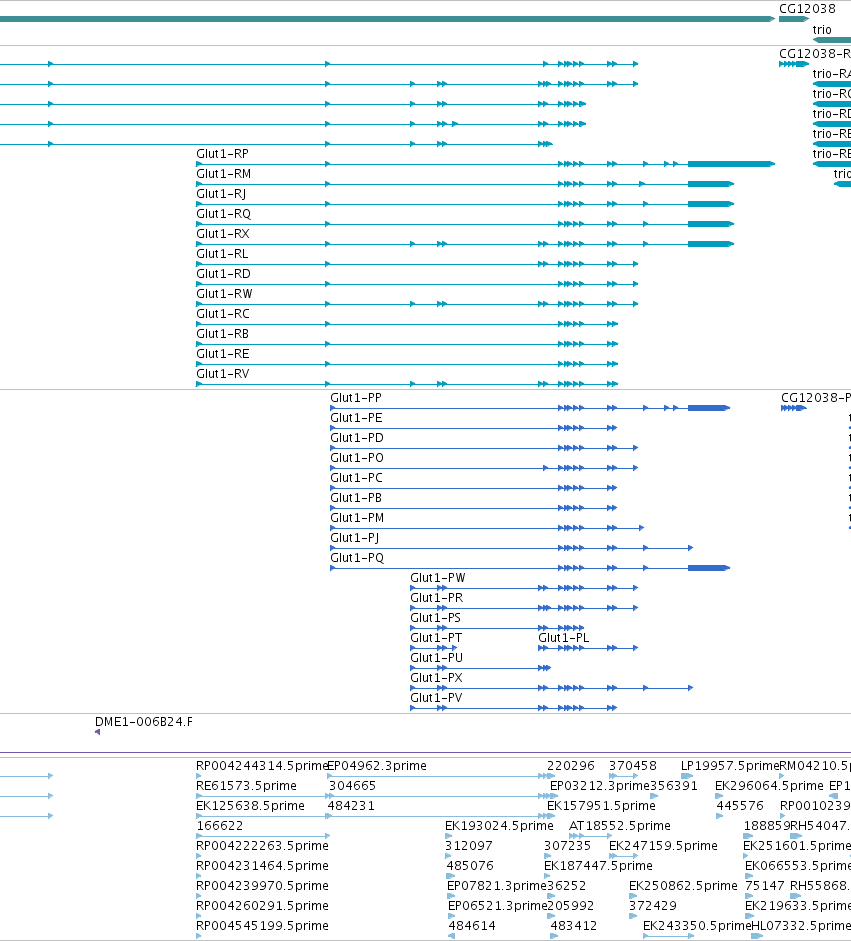The image size is (851, 941).
Task: Select the Glut1-PE protein label
Action: pyautogui.click(x=356, y=418)
